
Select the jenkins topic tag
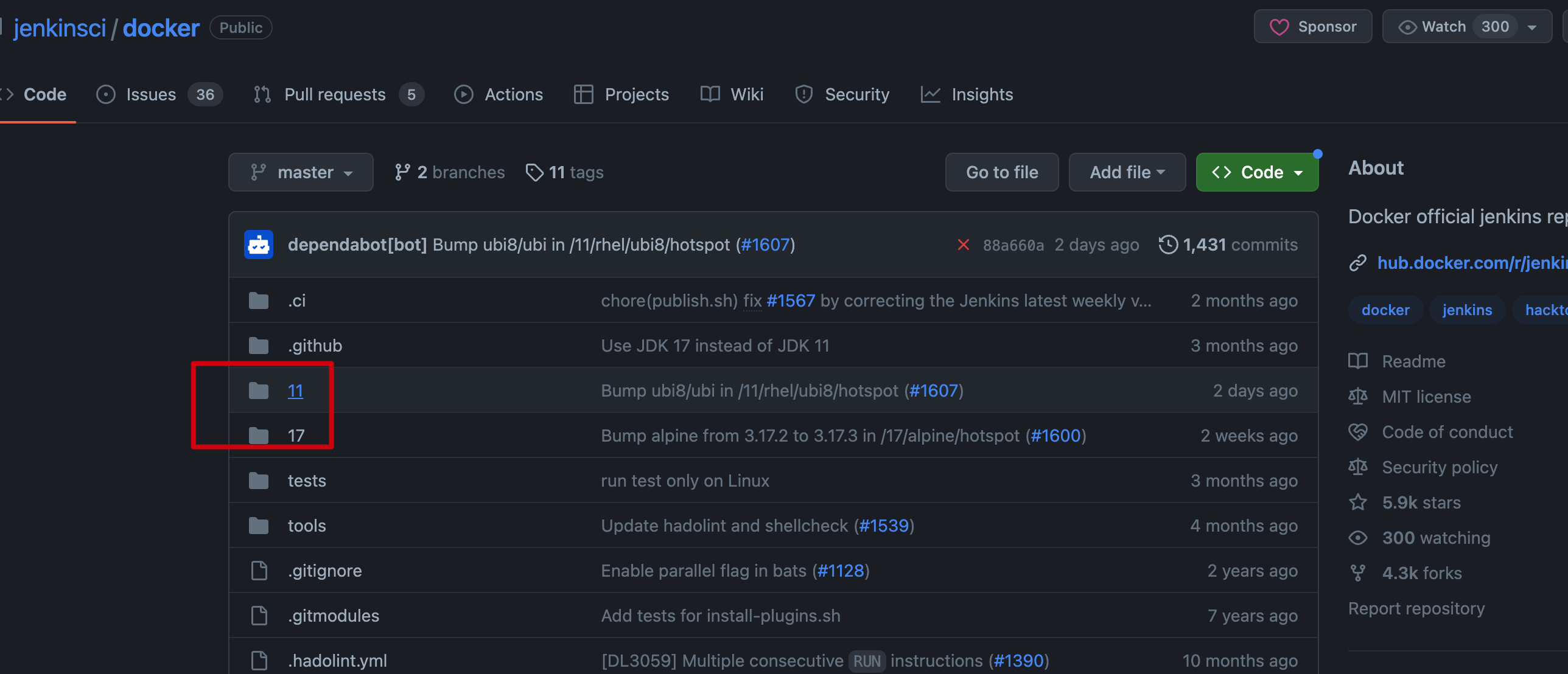1467,310
